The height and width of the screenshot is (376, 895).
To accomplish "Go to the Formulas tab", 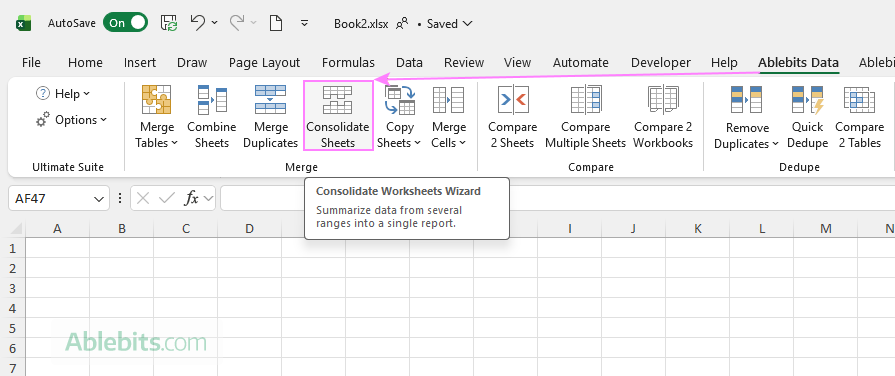I will pos(348,63).
